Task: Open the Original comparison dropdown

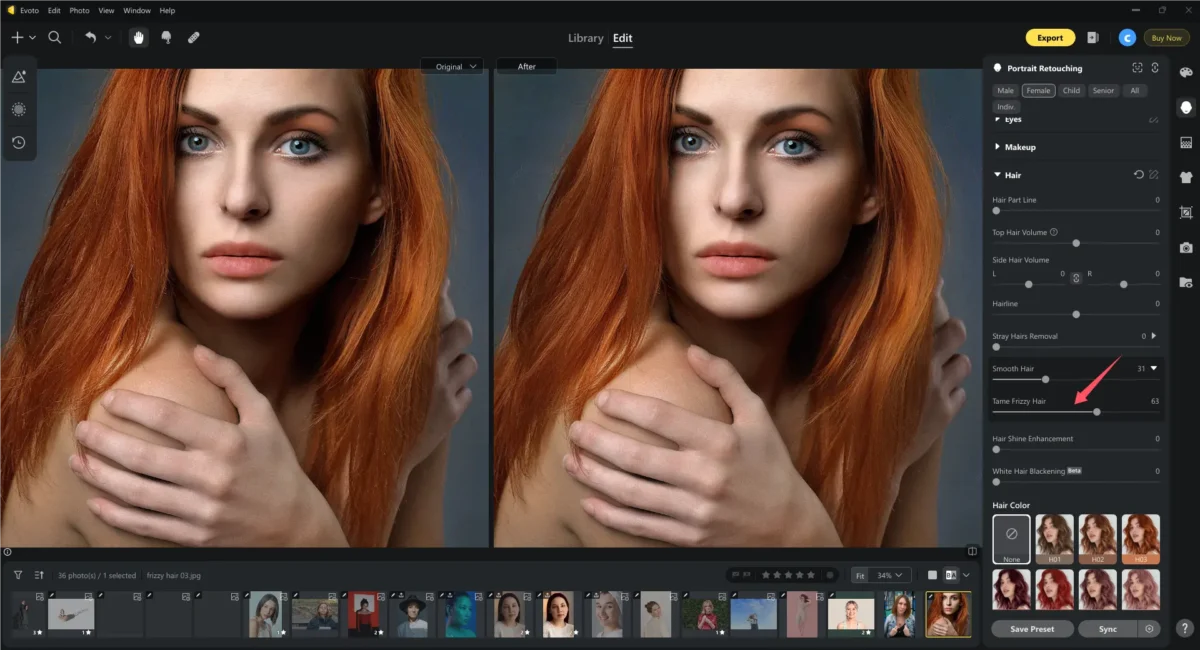Action: pos(452,67)
